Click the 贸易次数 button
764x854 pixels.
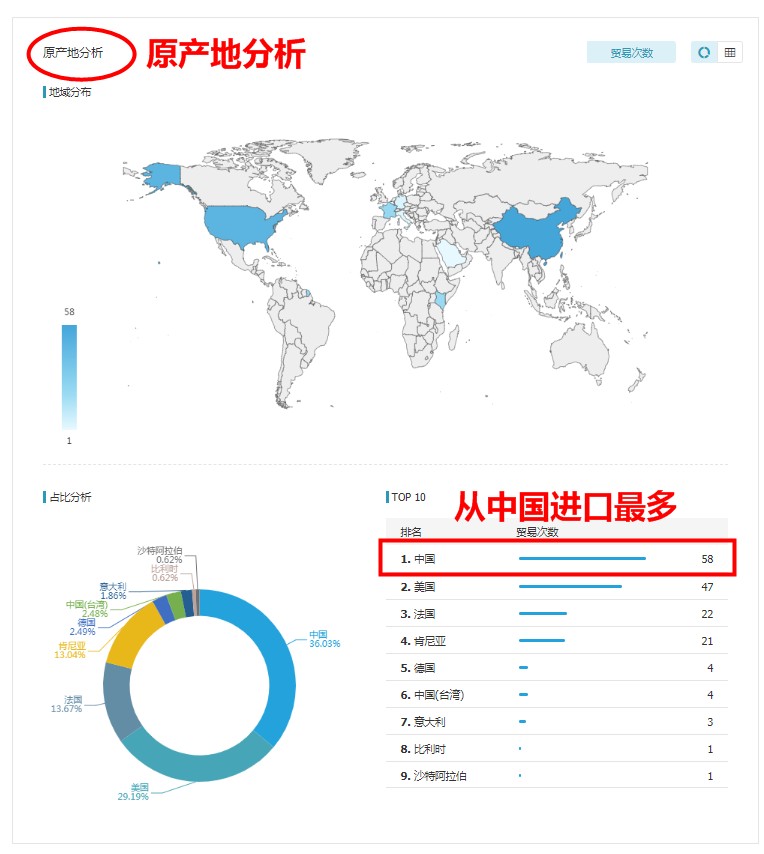(x=631, y=52)
